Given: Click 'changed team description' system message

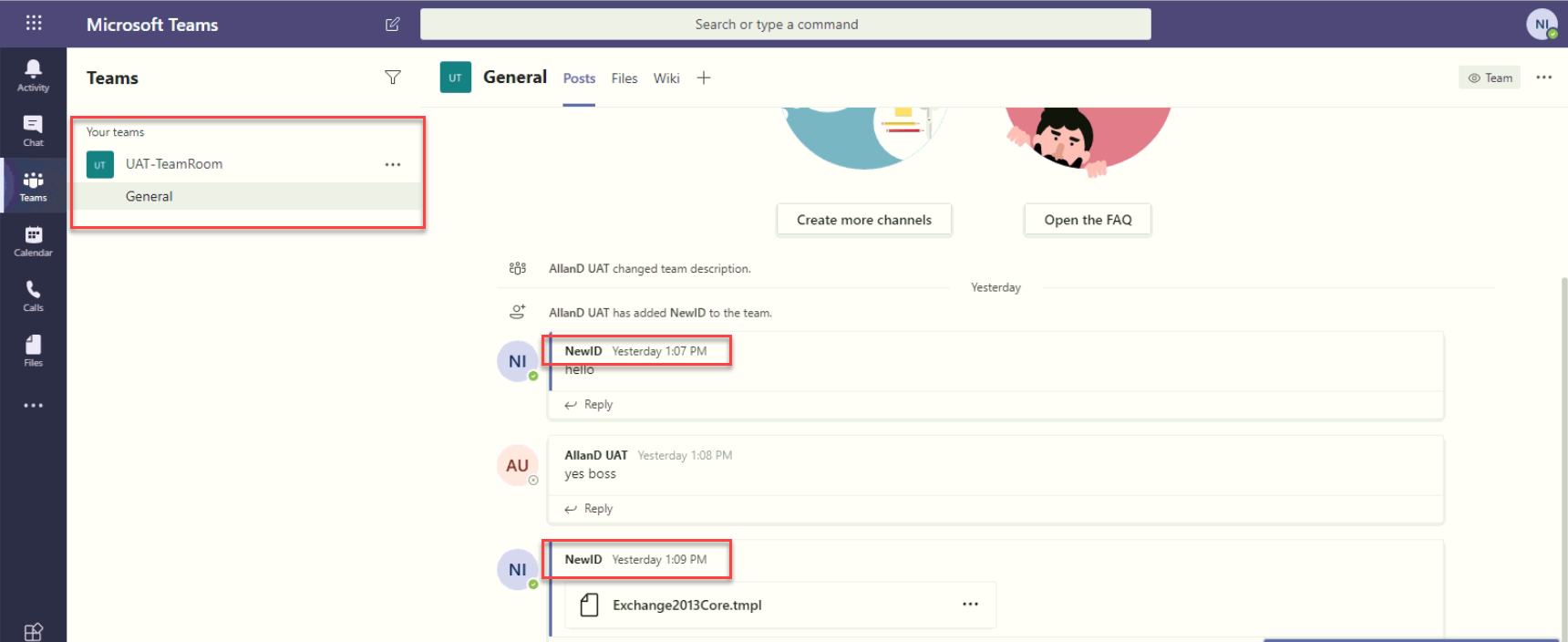Looking at the screenshot, I should [x=650, y=269].
